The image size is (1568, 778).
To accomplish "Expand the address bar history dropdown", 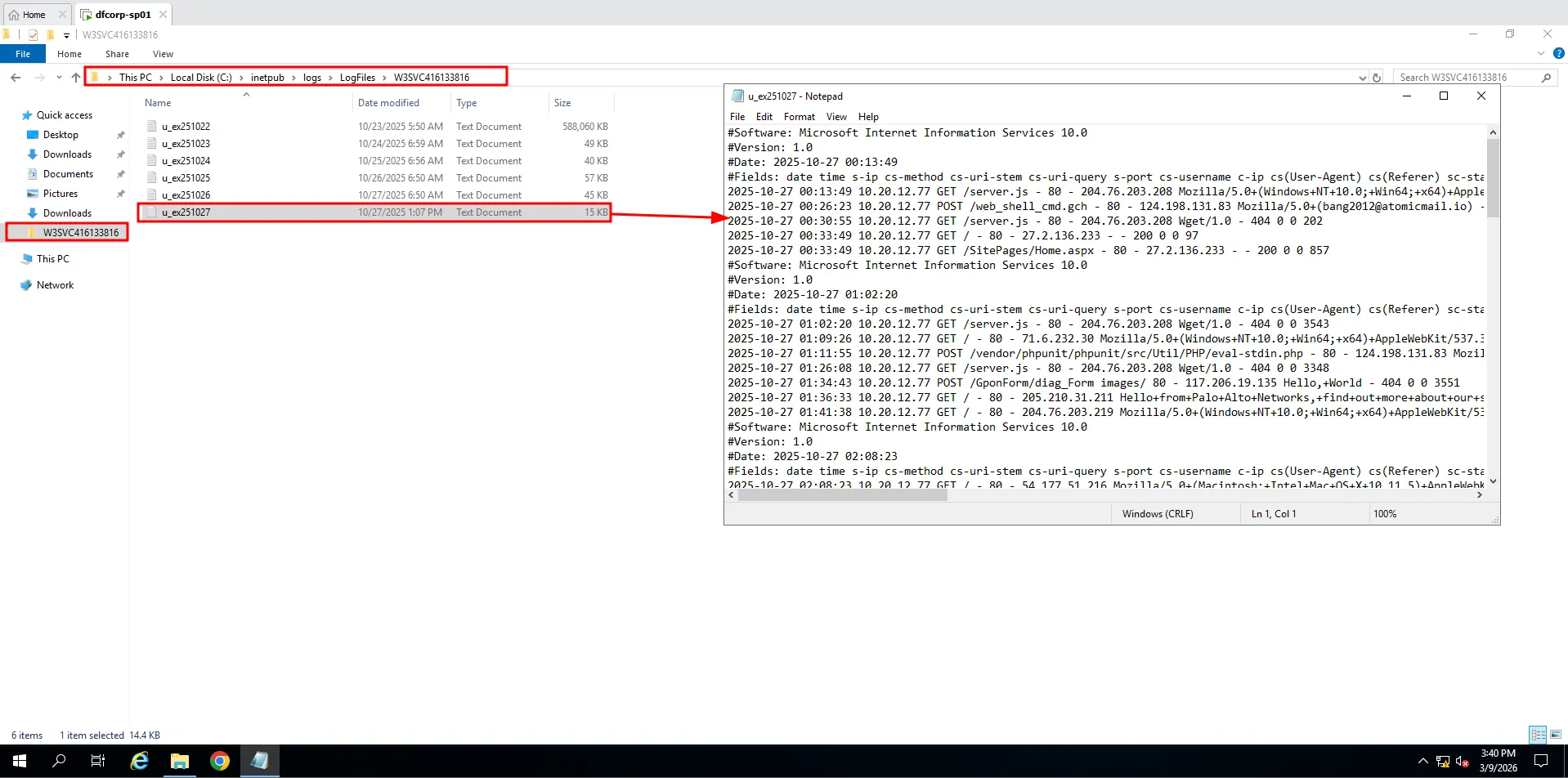I will click(1362, 78).
